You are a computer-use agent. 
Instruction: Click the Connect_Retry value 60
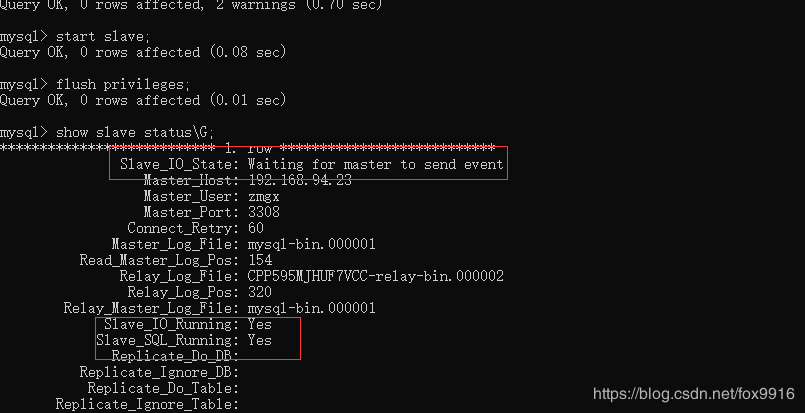256,228
